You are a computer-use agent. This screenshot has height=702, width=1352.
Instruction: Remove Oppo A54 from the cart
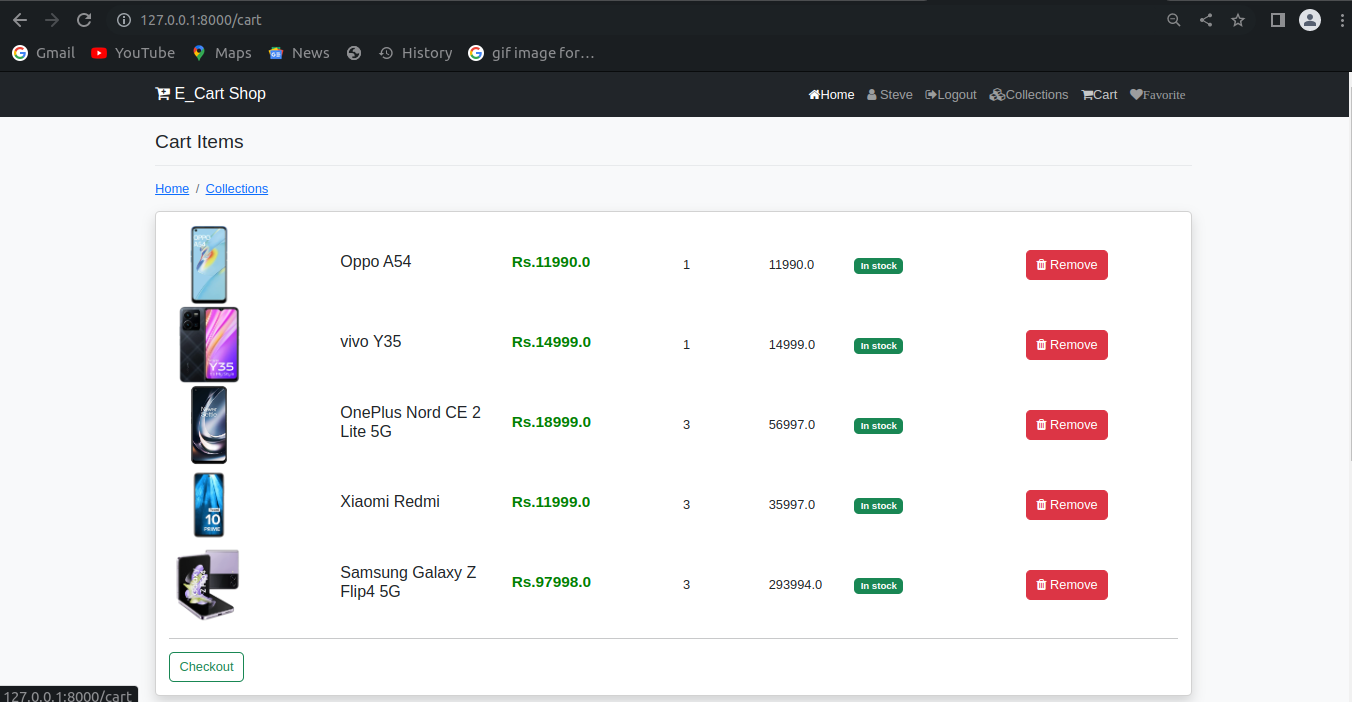coord(1066,264)
